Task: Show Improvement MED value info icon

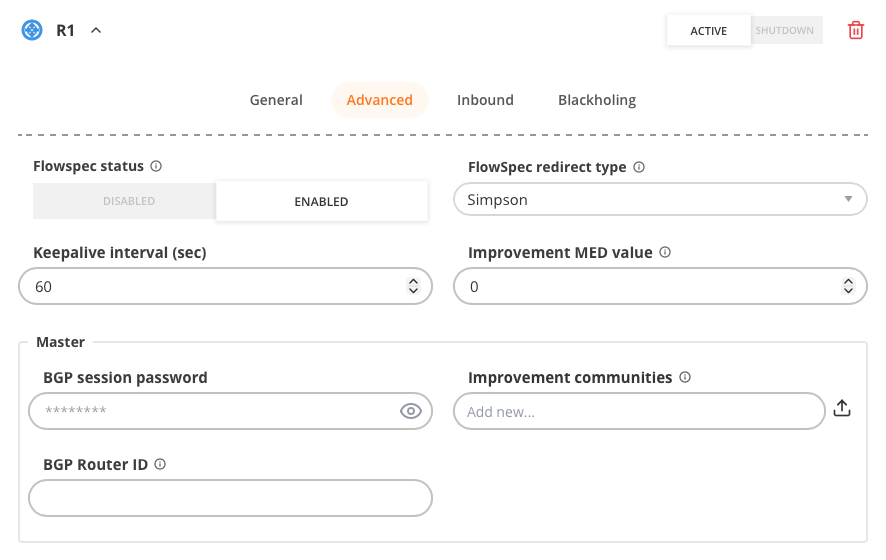Action: point(665,252)
